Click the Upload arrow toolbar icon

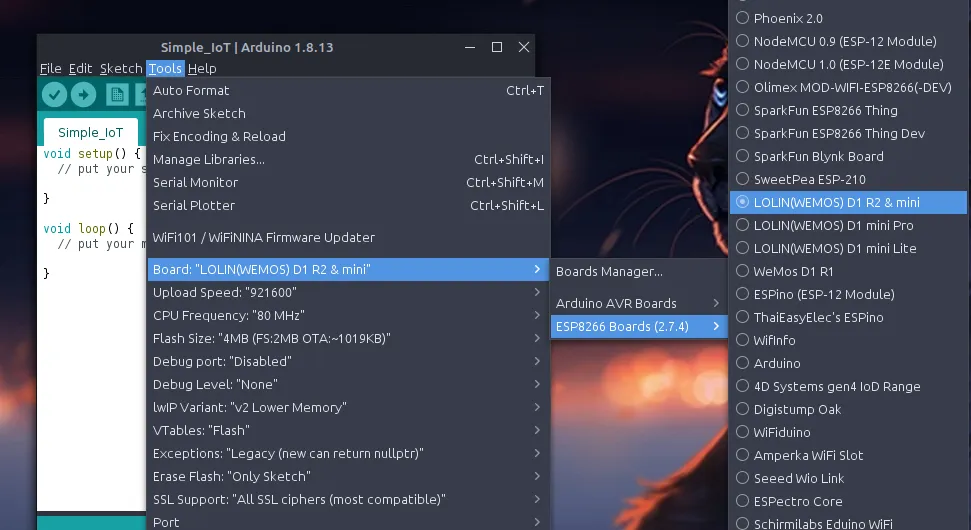[84, 95]
